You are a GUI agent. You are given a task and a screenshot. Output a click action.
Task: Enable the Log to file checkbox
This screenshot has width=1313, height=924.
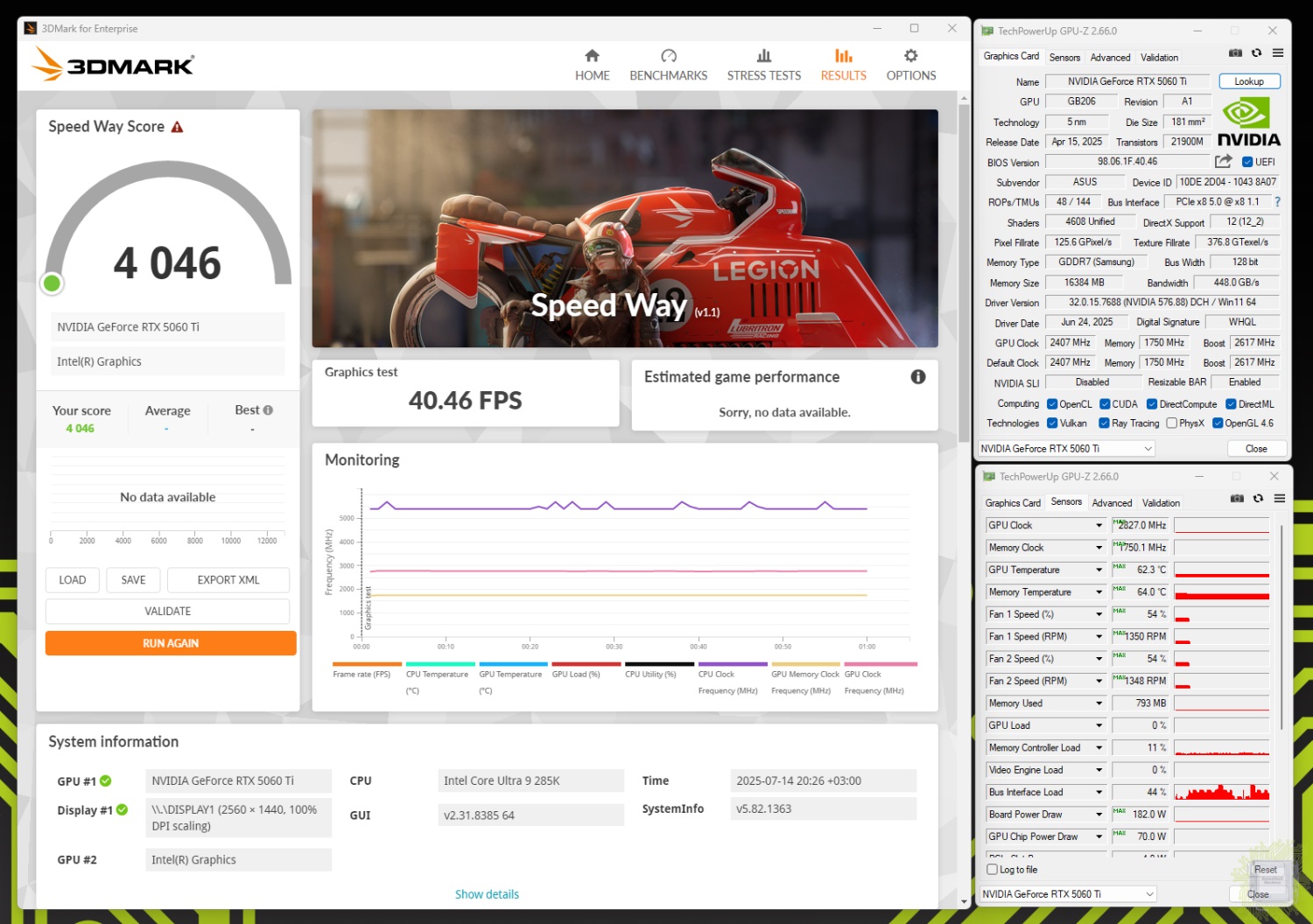pyautogui.click(x=992, y=870)
